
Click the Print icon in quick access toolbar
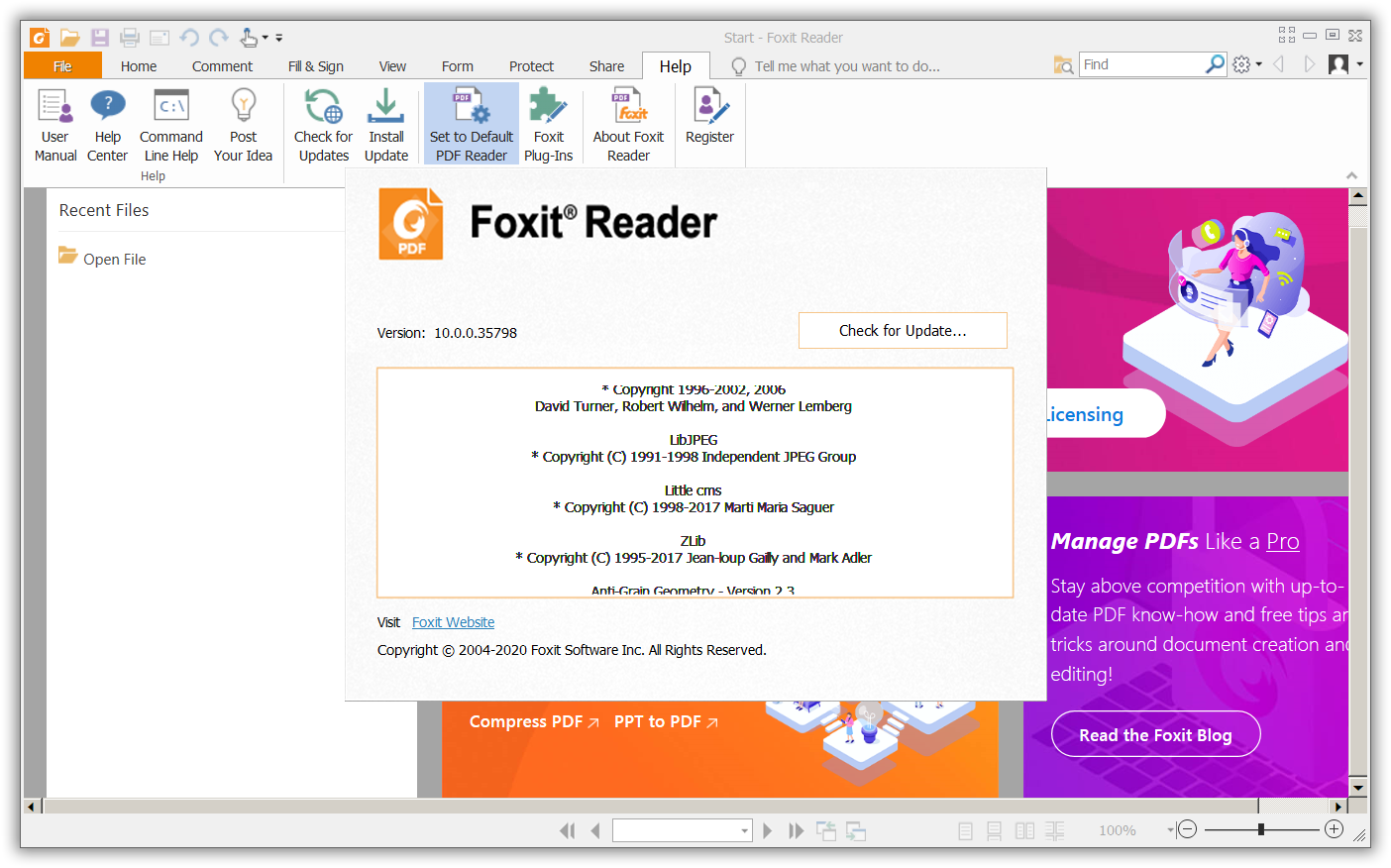coord(130,38)
